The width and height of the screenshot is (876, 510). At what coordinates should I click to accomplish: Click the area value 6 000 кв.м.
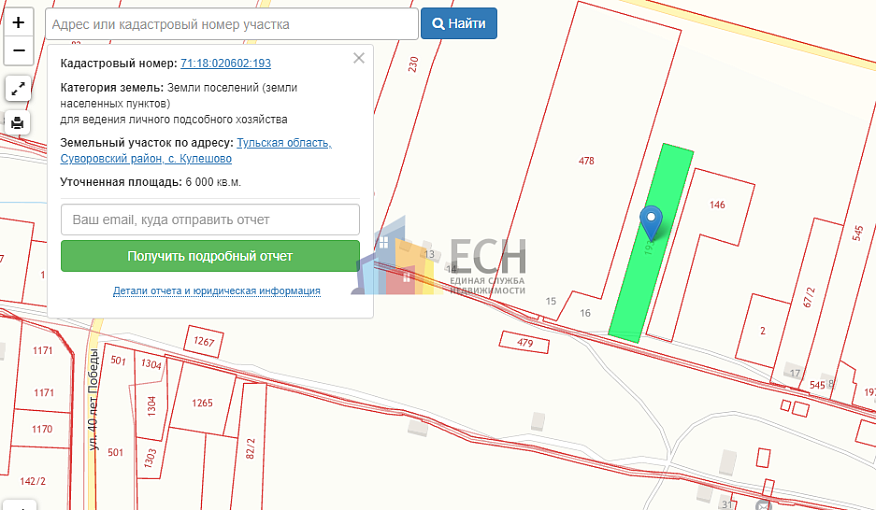tap(213, 182)
